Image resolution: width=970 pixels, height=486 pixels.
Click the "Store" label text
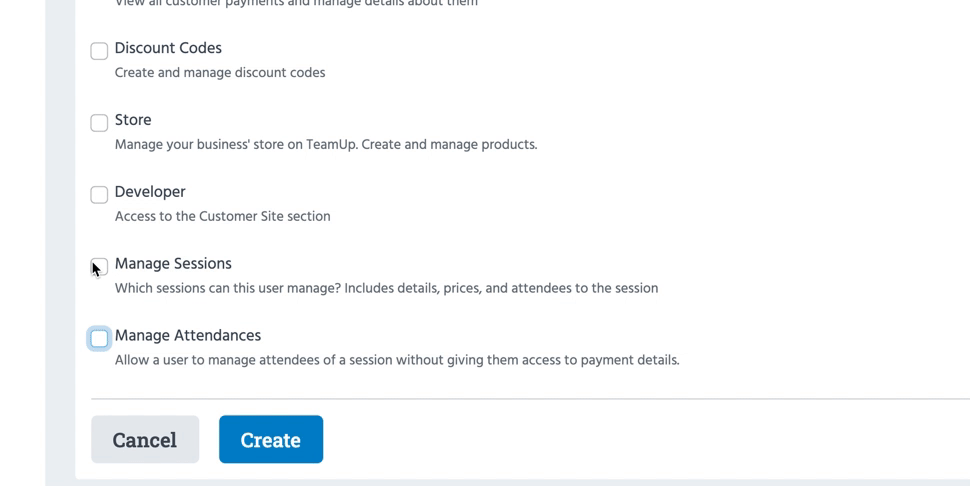(133, 120)
